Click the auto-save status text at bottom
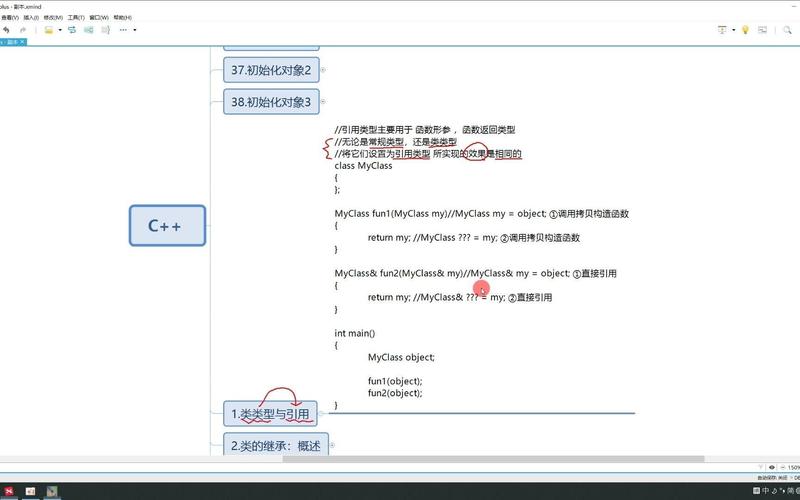This screenshot has width=800, height=500. coord(772,478)
